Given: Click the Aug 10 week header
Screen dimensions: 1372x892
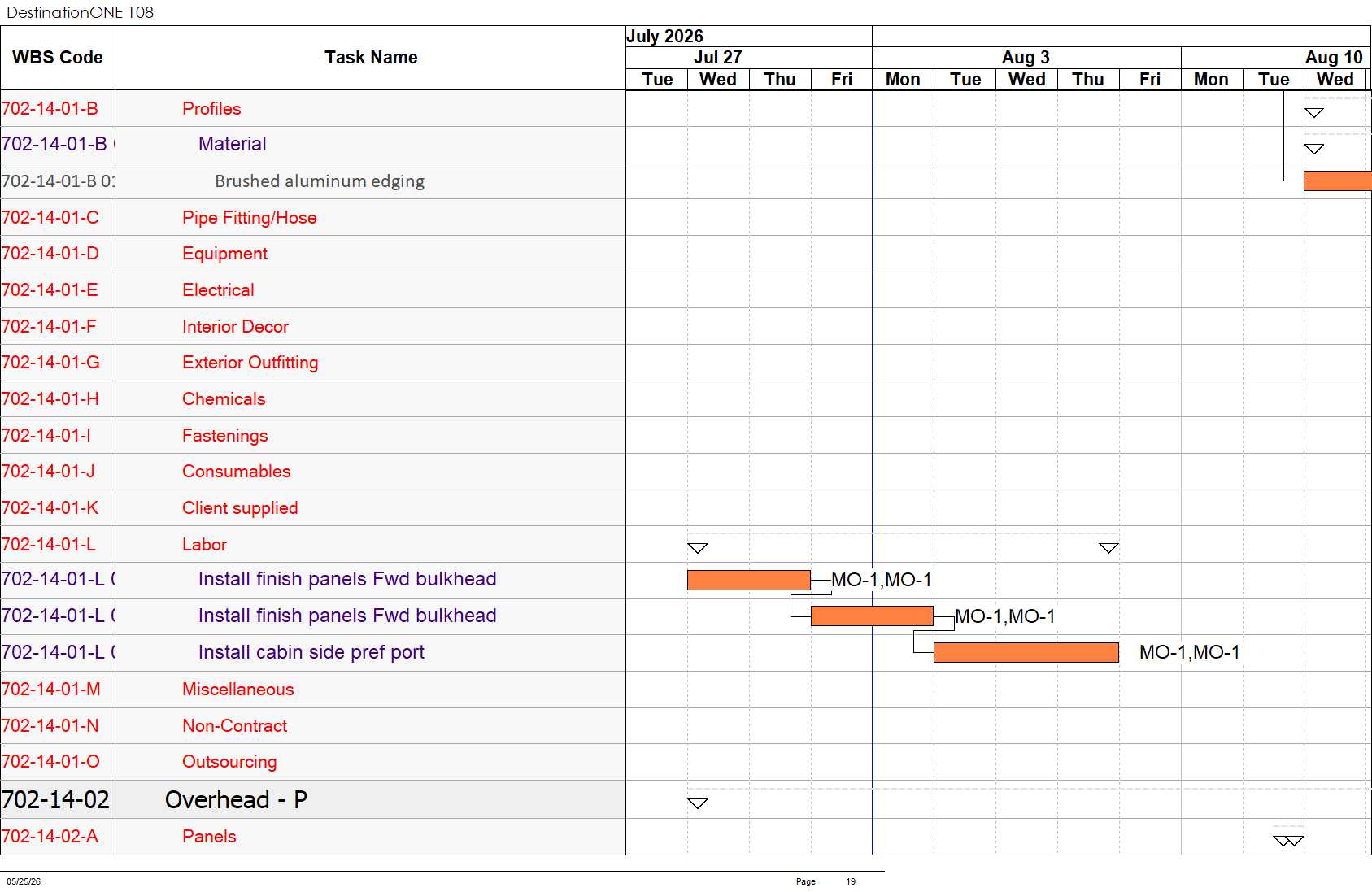Looking at the screenshot, I should (x=1334, y=58).
